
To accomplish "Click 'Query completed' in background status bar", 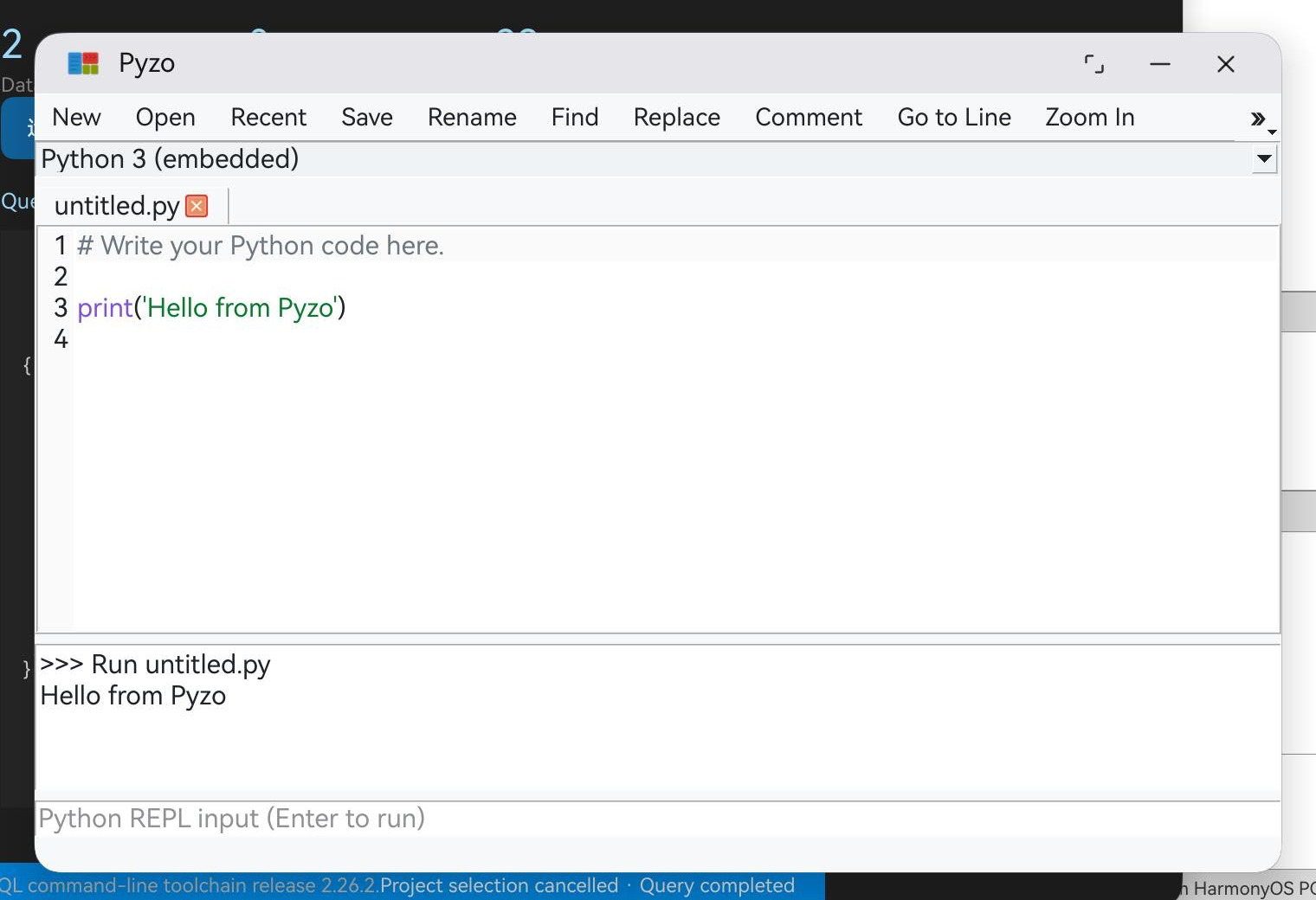I will coord(717,885).
